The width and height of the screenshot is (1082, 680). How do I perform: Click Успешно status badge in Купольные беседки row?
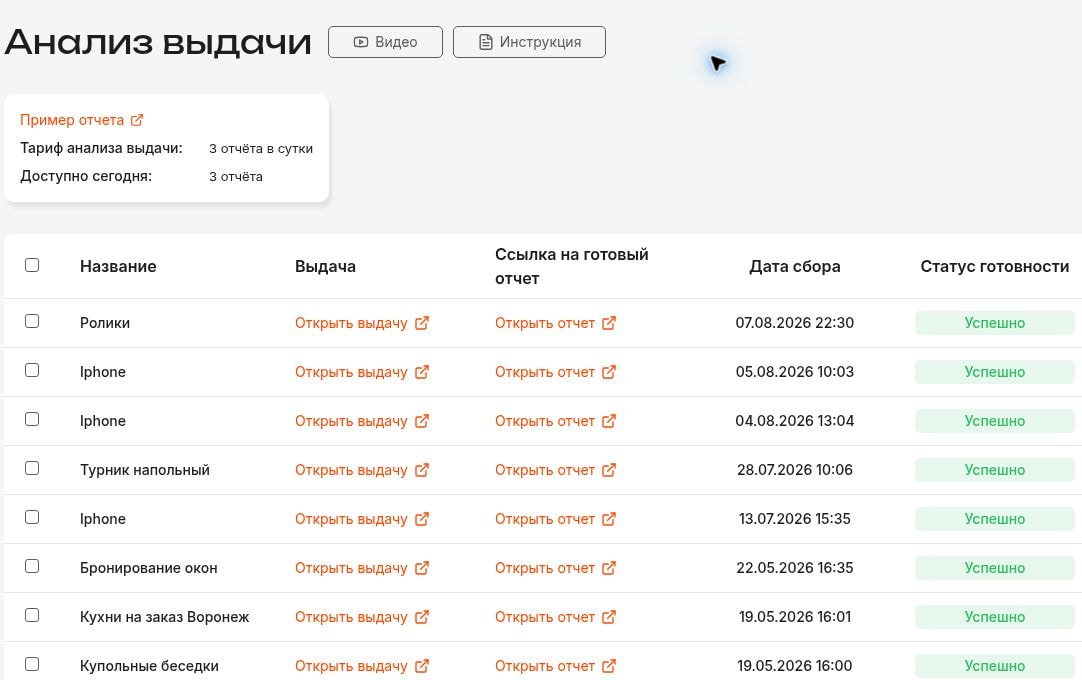tap(994, 666)
